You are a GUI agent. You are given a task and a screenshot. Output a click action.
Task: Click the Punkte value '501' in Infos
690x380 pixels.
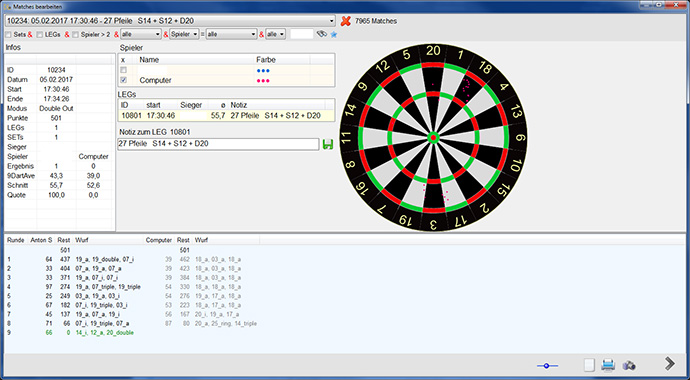[56, 118]
